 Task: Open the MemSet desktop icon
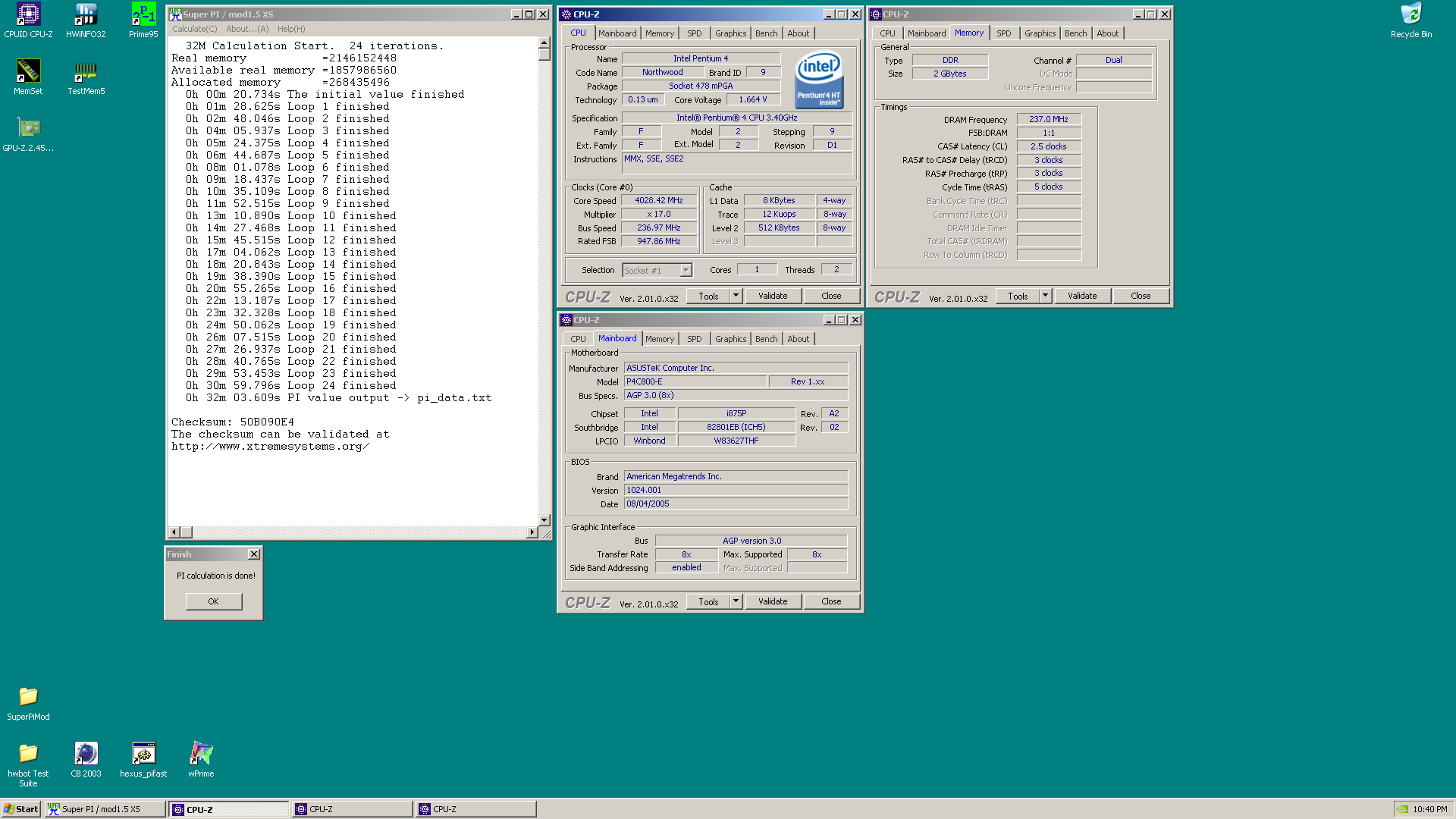click(x=28, y=77)
